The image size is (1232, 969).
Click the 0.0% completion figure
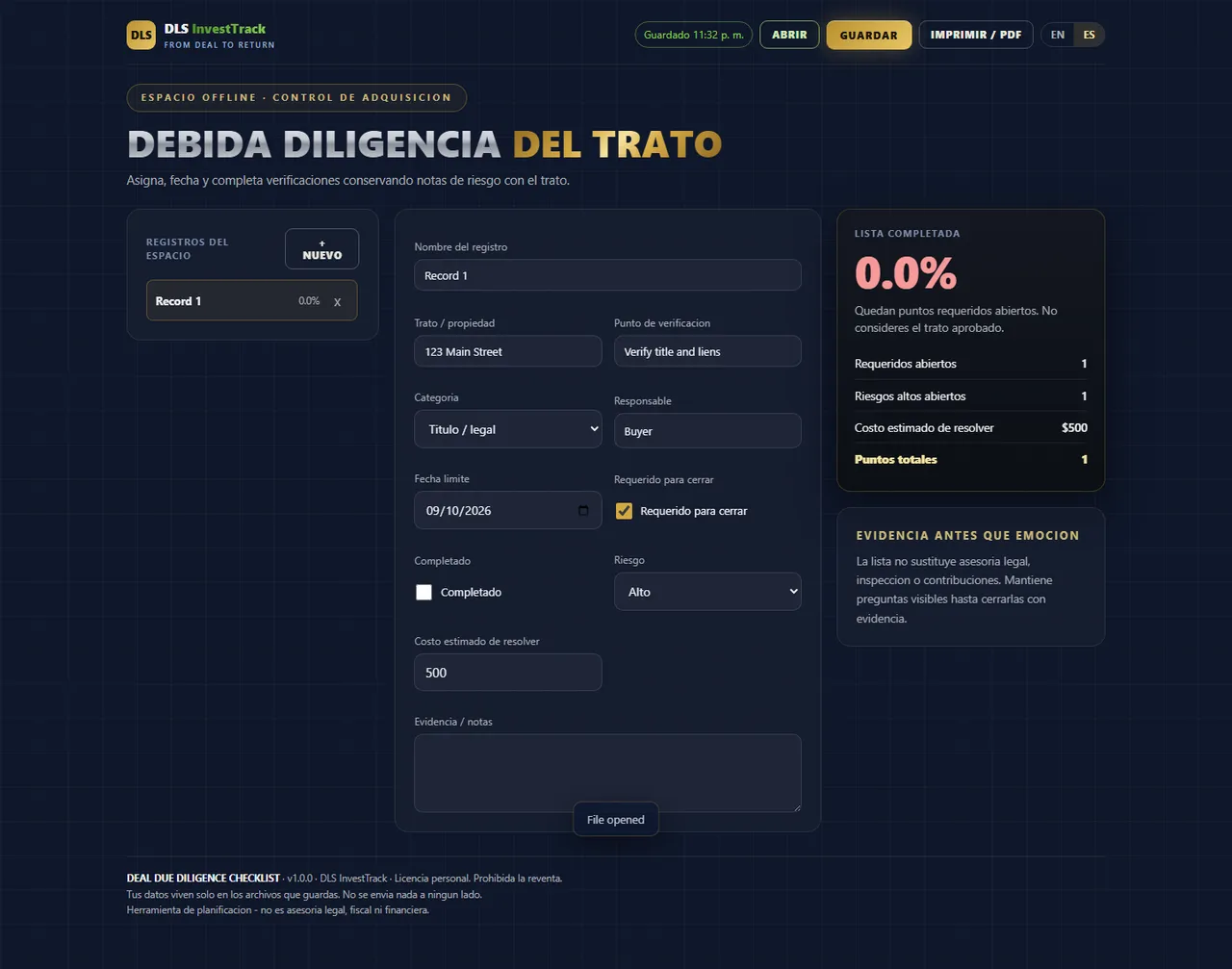tap(906, 273)
